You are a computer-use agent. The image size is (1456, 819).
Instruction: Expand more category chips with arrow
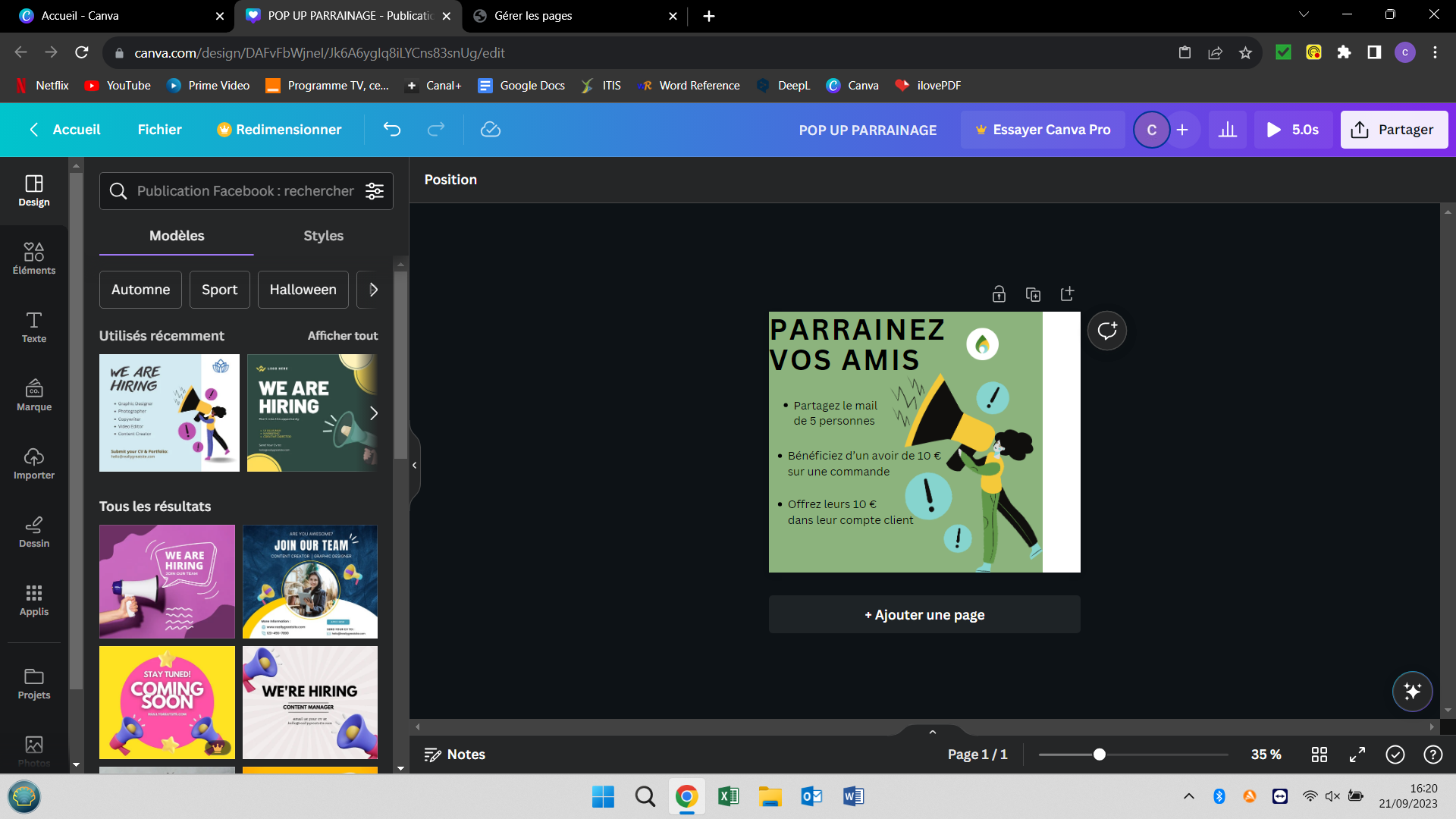pyautogui.click(x=373, y=290)
